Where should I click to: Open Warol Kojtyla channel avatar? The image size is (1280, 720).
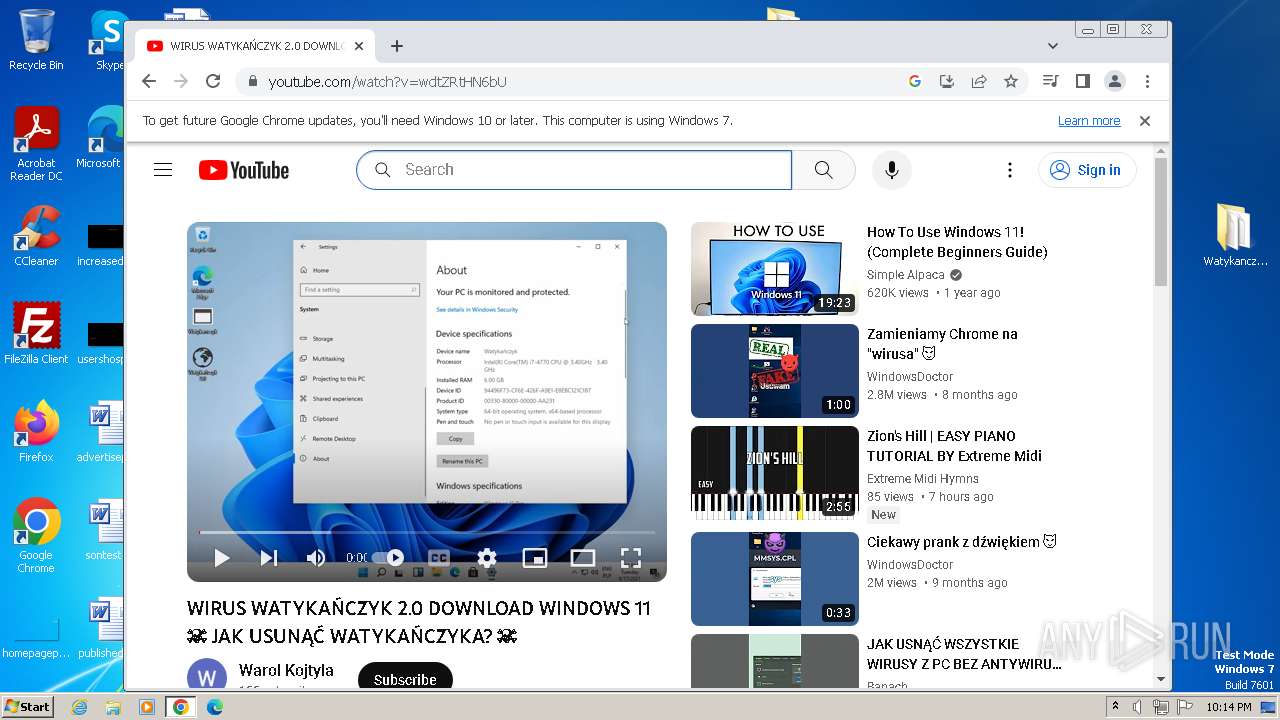coord(207,675)
